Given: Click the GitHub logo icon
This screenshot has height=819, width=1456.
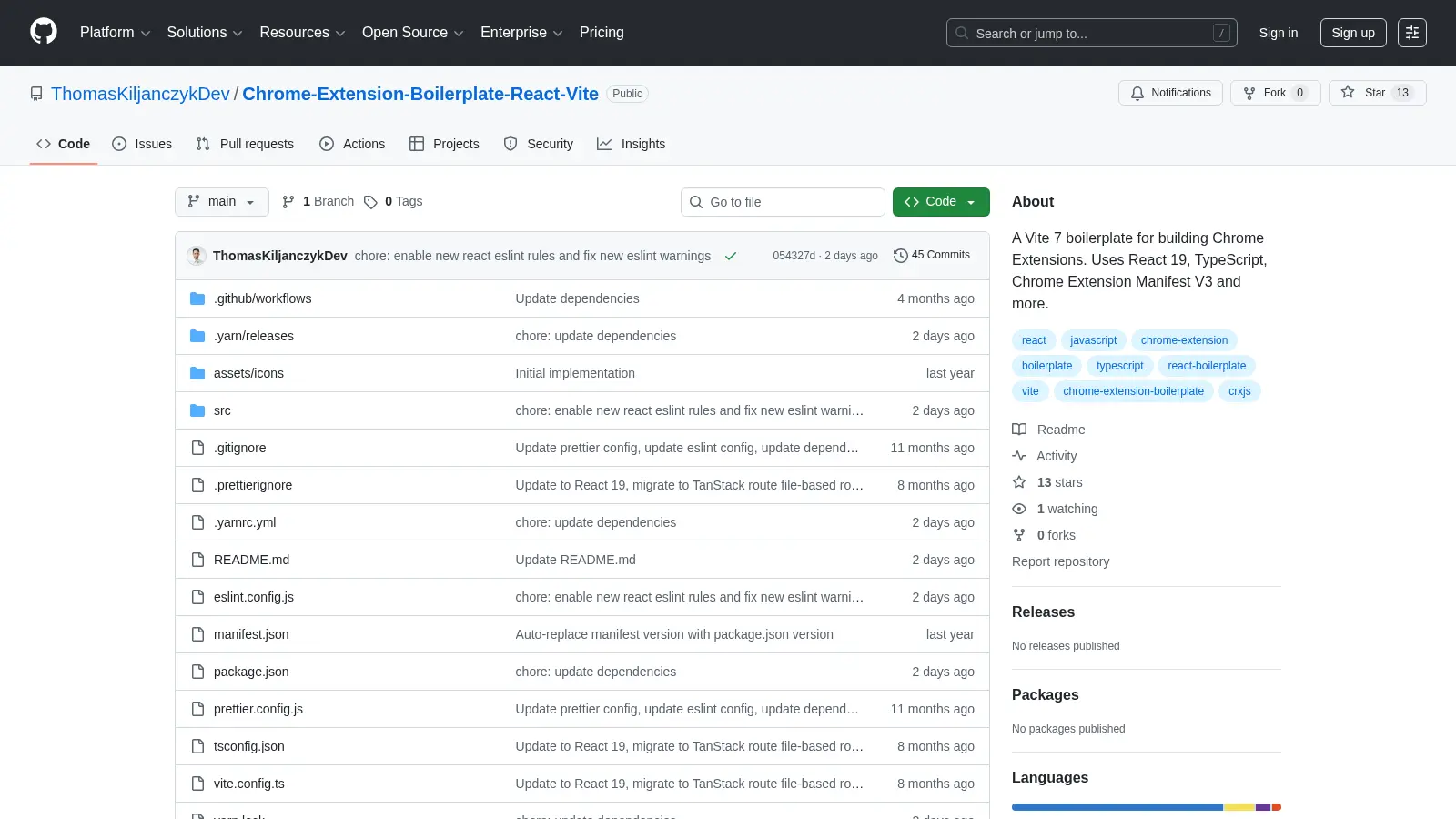Looking at the screenshot, I should [44, 32].
